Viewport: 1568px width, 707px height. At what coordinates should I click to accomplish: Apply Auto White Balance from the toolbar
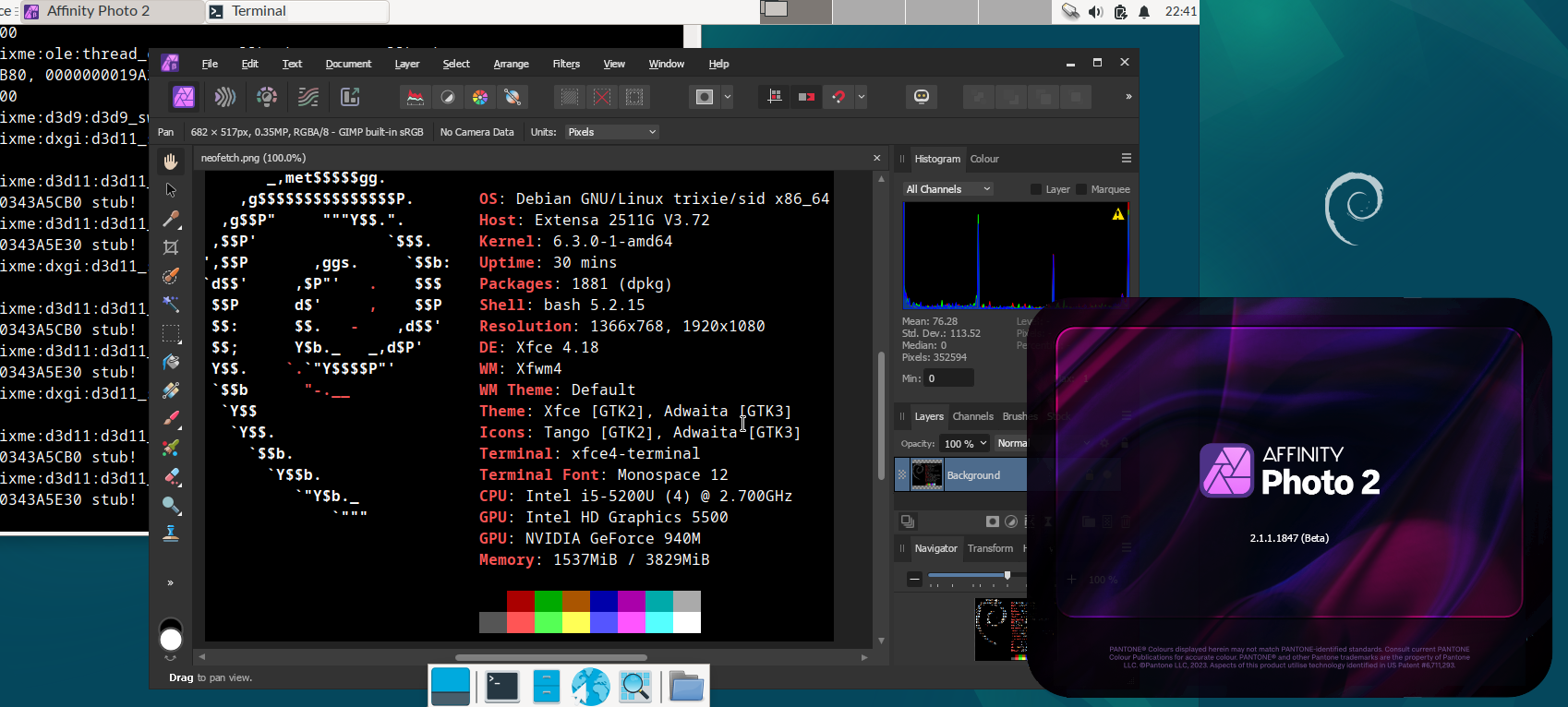(513, 97)
